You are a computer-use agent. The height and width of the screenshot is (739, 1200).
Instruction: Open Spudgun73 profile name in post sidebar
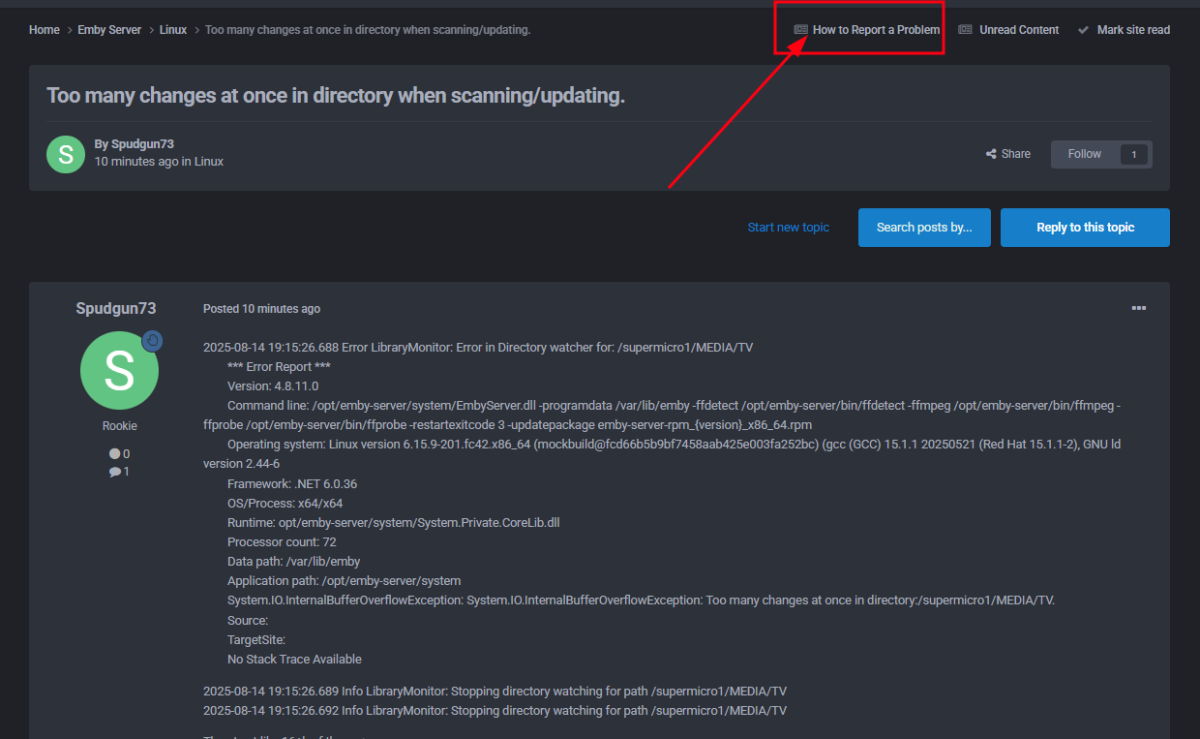point(116,308)
